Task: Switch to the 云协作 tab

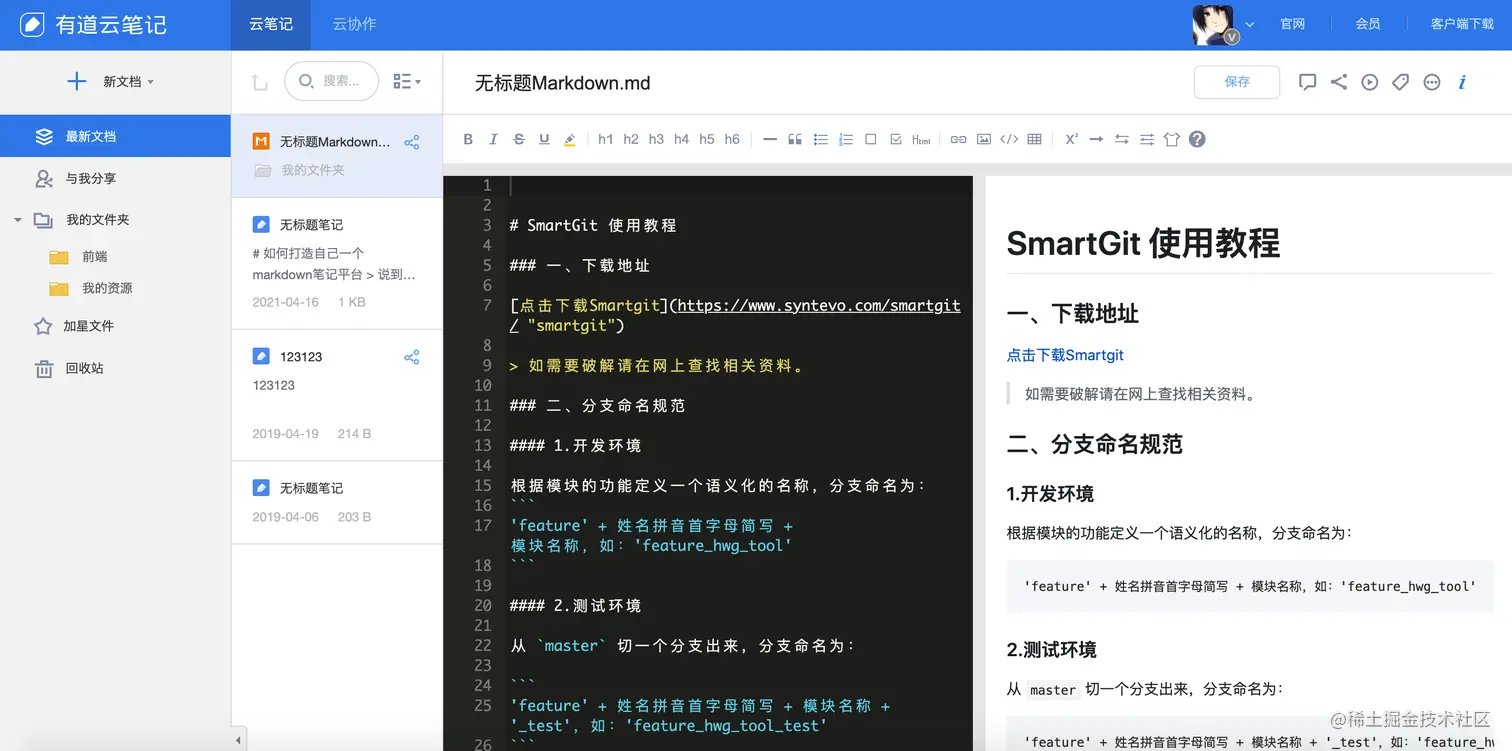Action: tap(354, 25)
